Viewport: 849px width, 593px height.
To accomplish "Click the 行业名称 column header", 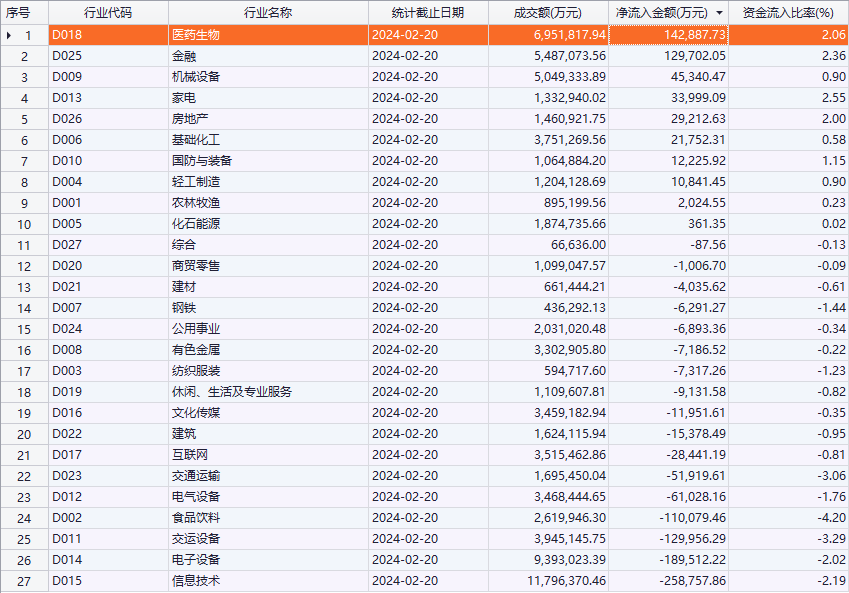I will [268, 13].
